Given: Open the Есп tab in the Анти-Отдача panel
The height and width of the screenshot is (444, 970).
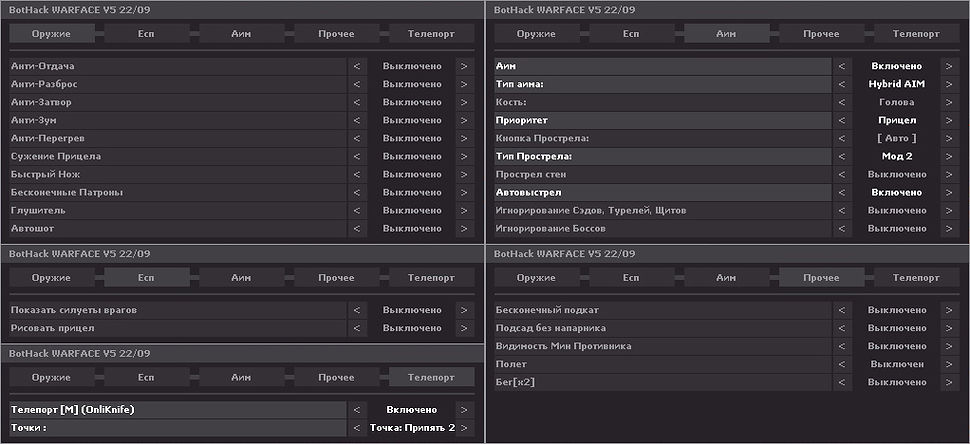Looking at the screenshot, I should [x=147, y=33].
